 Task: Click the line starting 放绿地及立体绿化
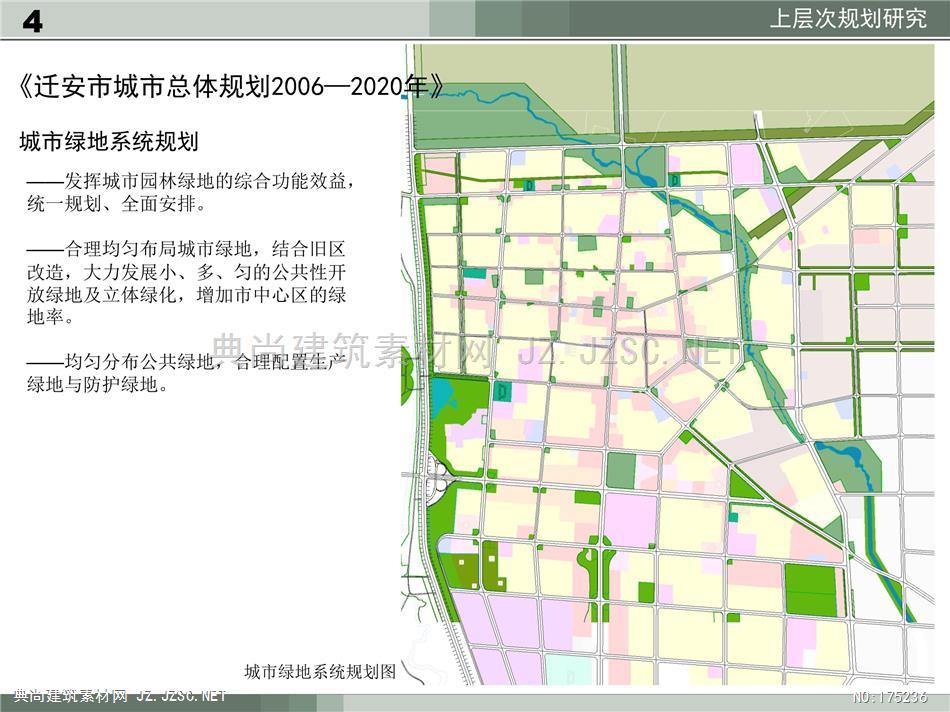pyautogui.click(x=186, y=294)
